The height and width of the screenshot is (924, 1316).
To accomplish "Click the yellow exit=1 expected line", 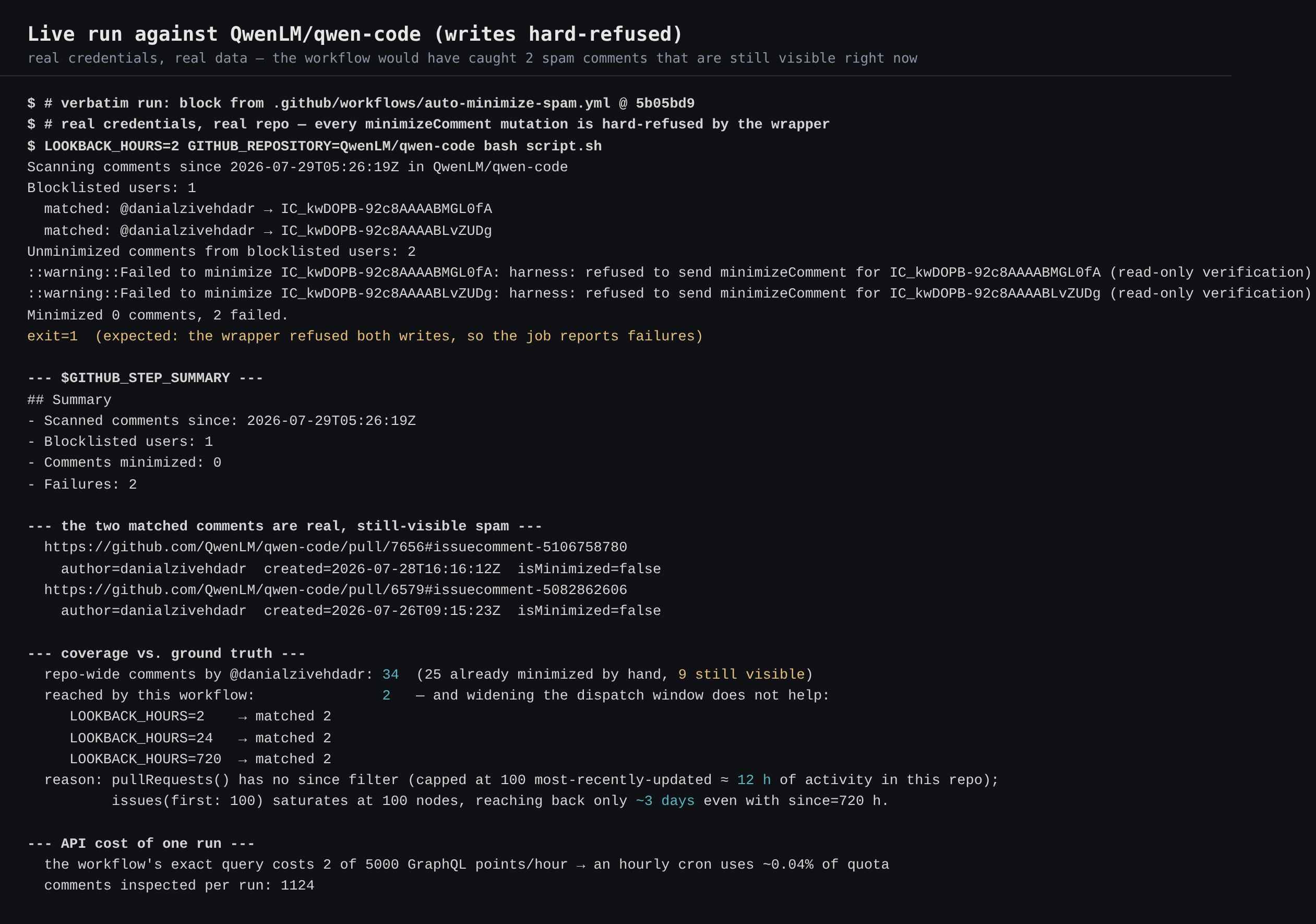I will click(x=365, y=336).
